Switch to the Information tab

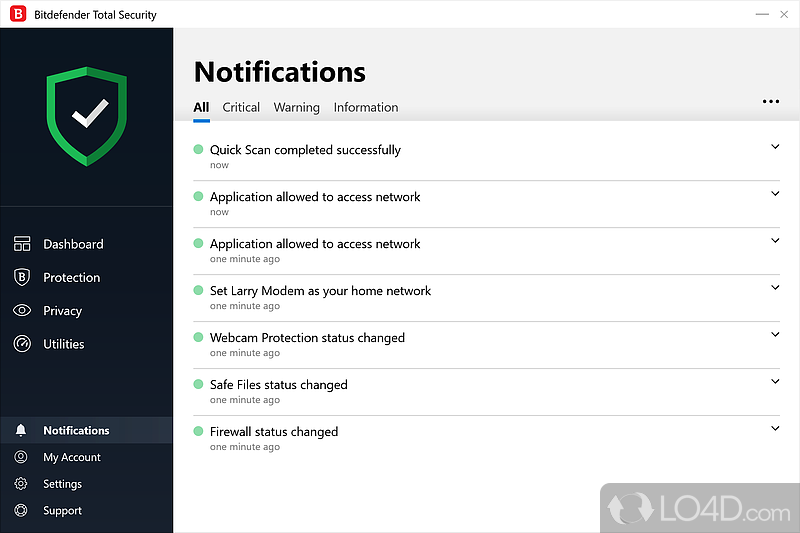click(366, 108)
